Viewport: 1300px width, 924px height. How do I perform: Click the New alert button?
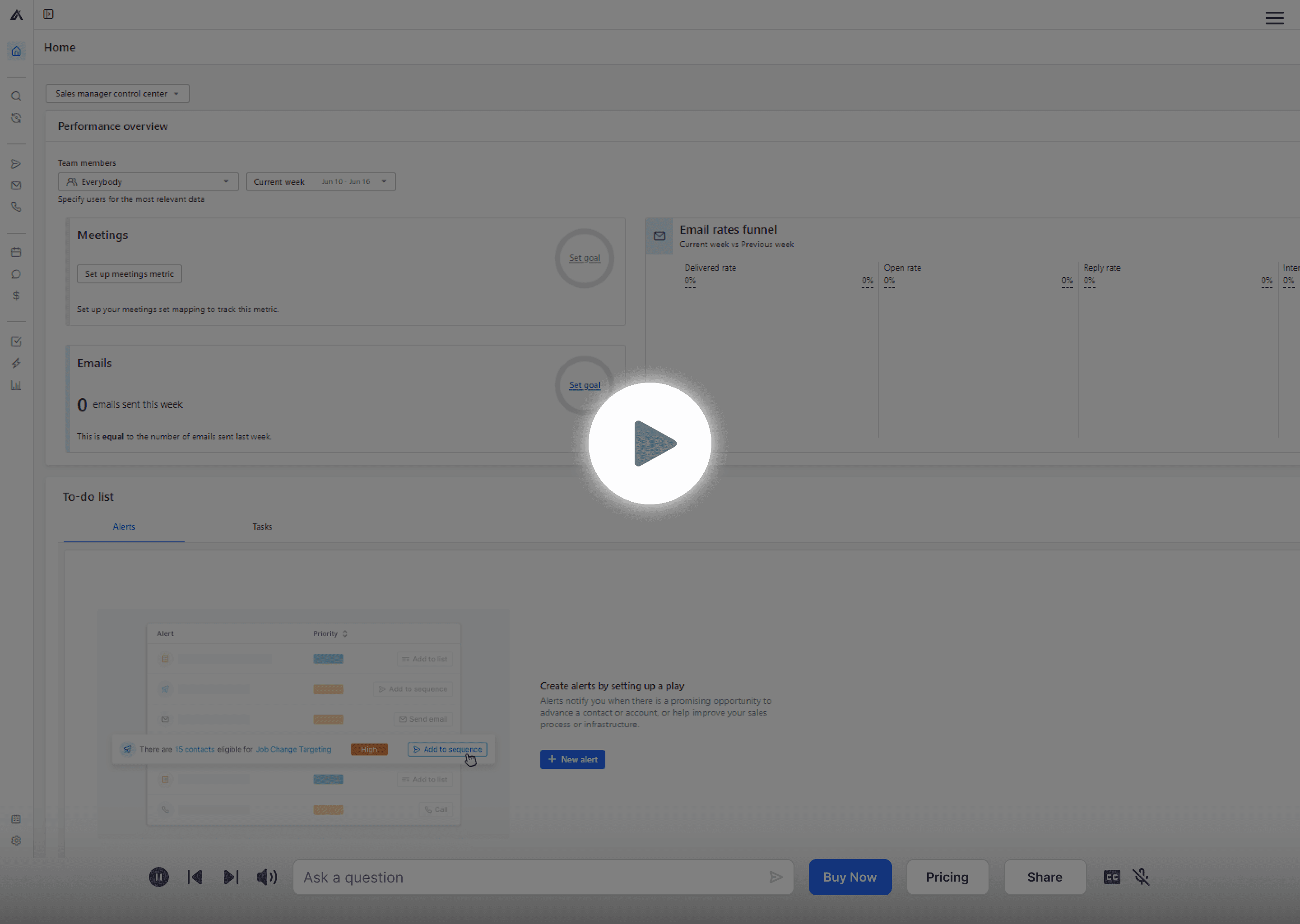tap(573, 759)
